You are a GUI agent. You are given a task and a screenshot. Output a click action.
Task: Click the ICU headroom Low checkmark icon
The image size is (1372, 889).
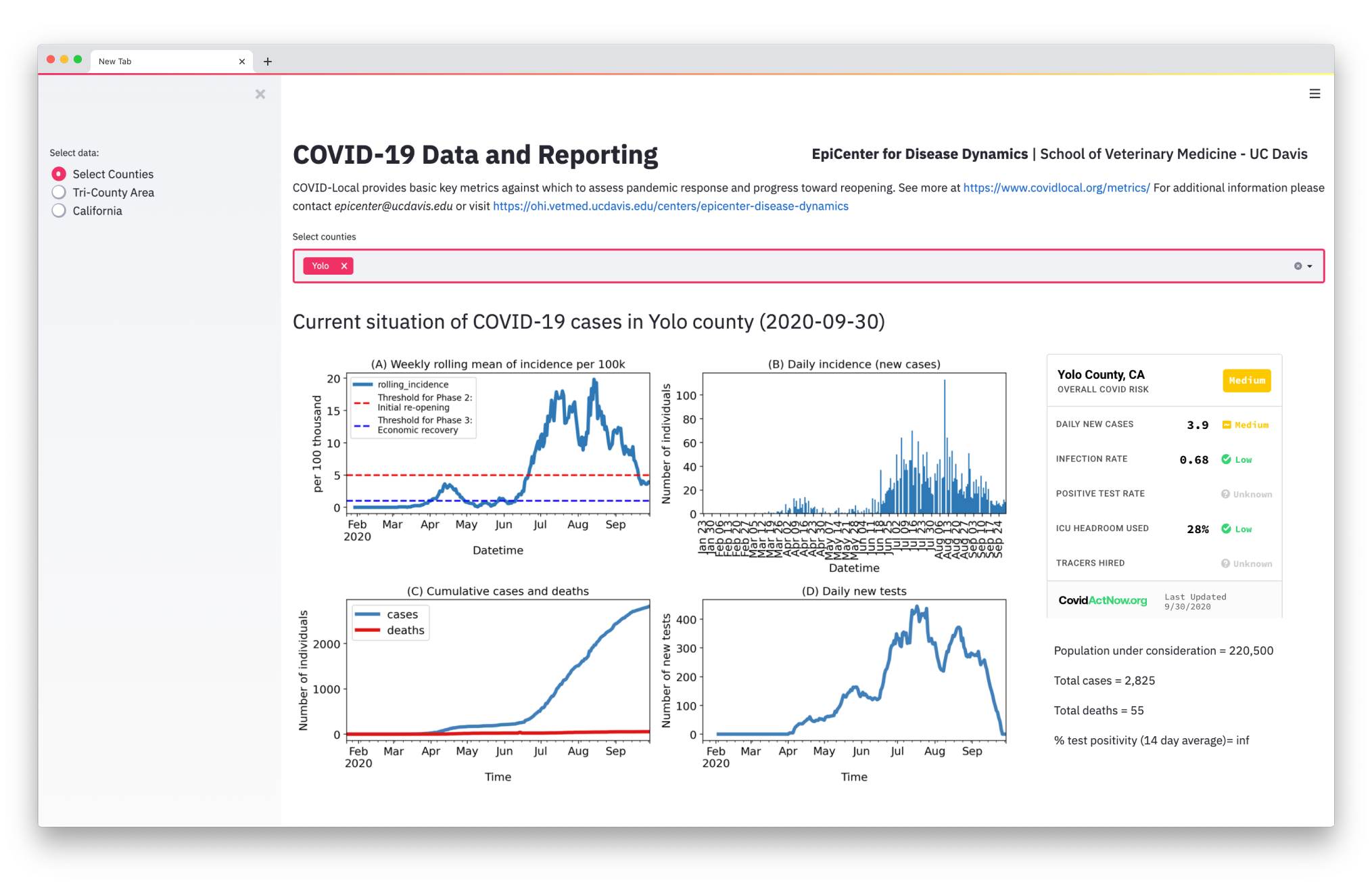[x=1226, y=529]
